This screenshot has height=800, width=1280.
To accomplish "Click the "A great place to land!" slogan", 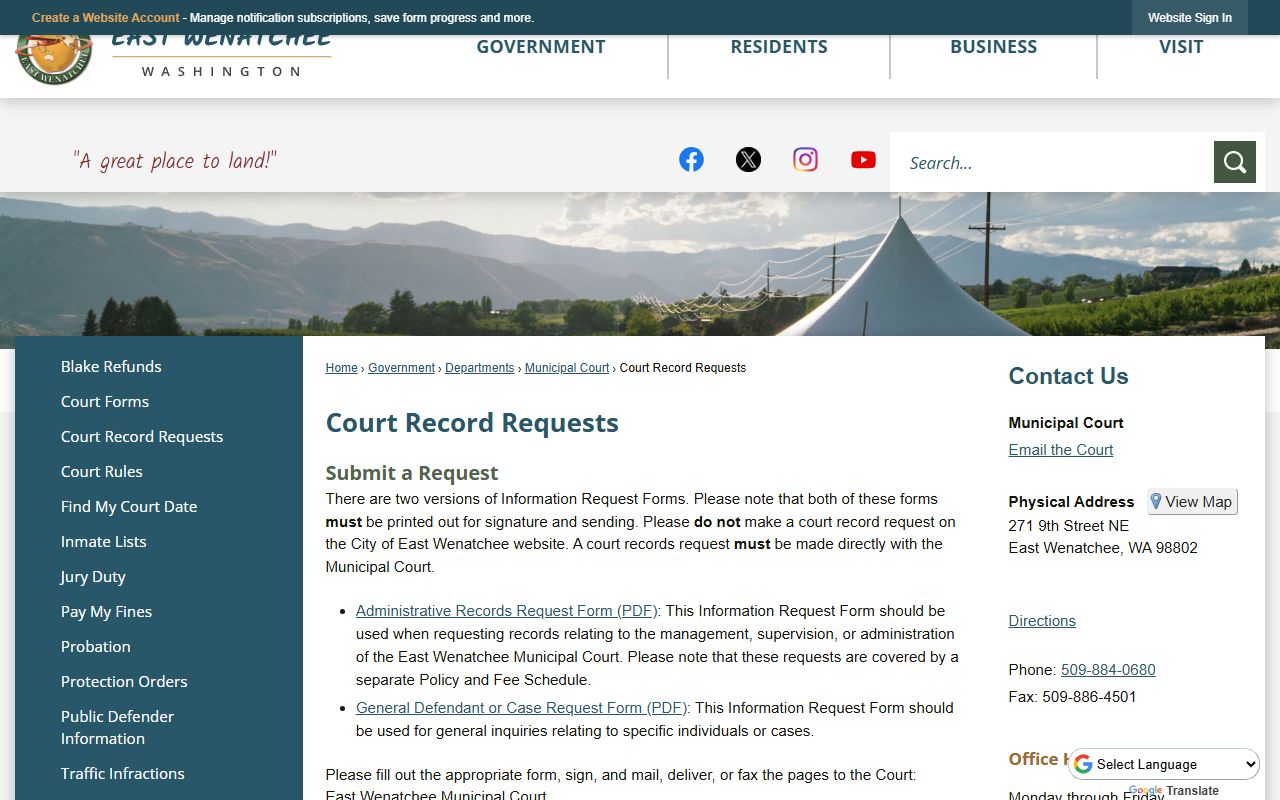I will (175, 161).
